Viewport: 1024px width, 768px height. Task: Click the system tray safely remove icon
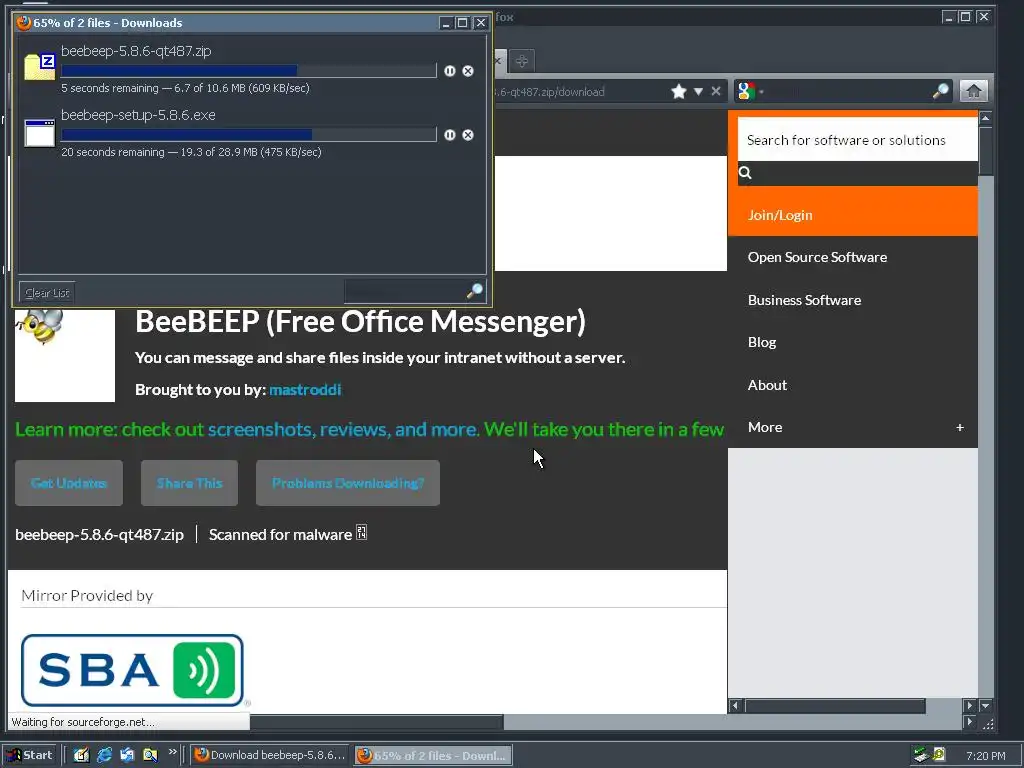pyautogui.click(x=939, y=755)
